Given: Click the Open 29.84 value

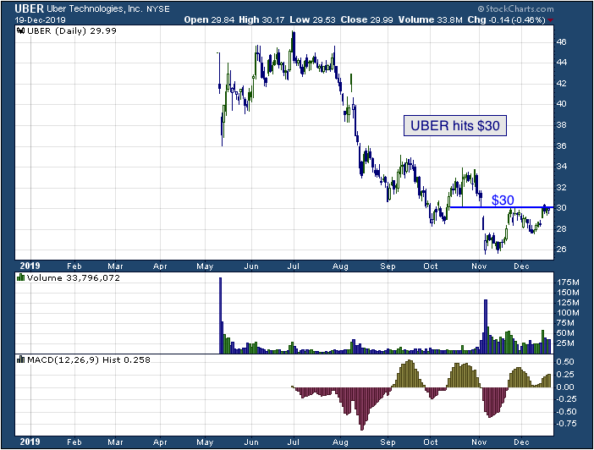Looking at the screenshot, I should point(209,20).
